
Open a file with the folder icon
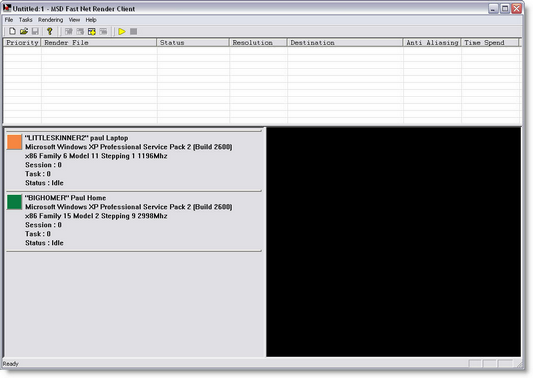pos(23,31)
